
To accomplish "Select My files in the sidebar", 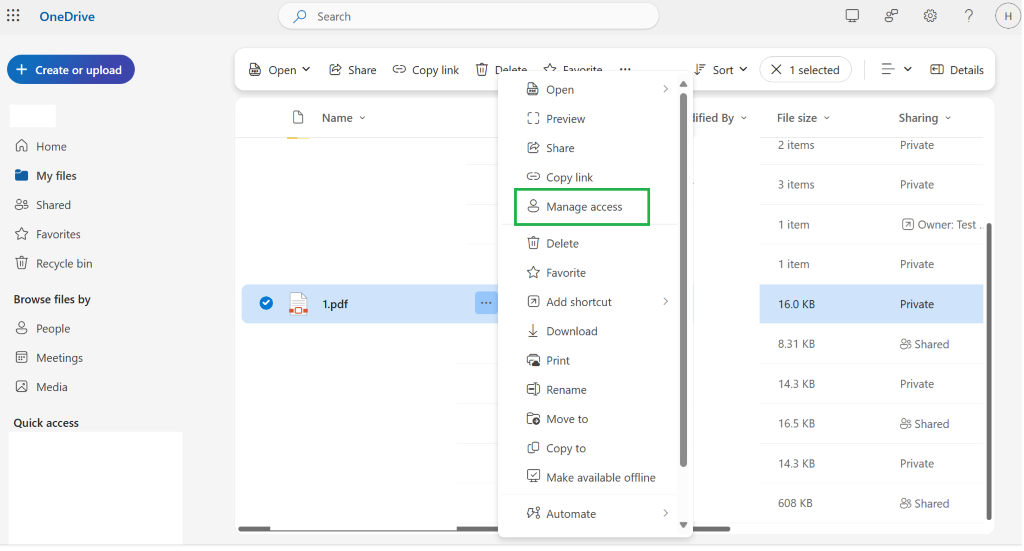I will (x=46, y=176).
